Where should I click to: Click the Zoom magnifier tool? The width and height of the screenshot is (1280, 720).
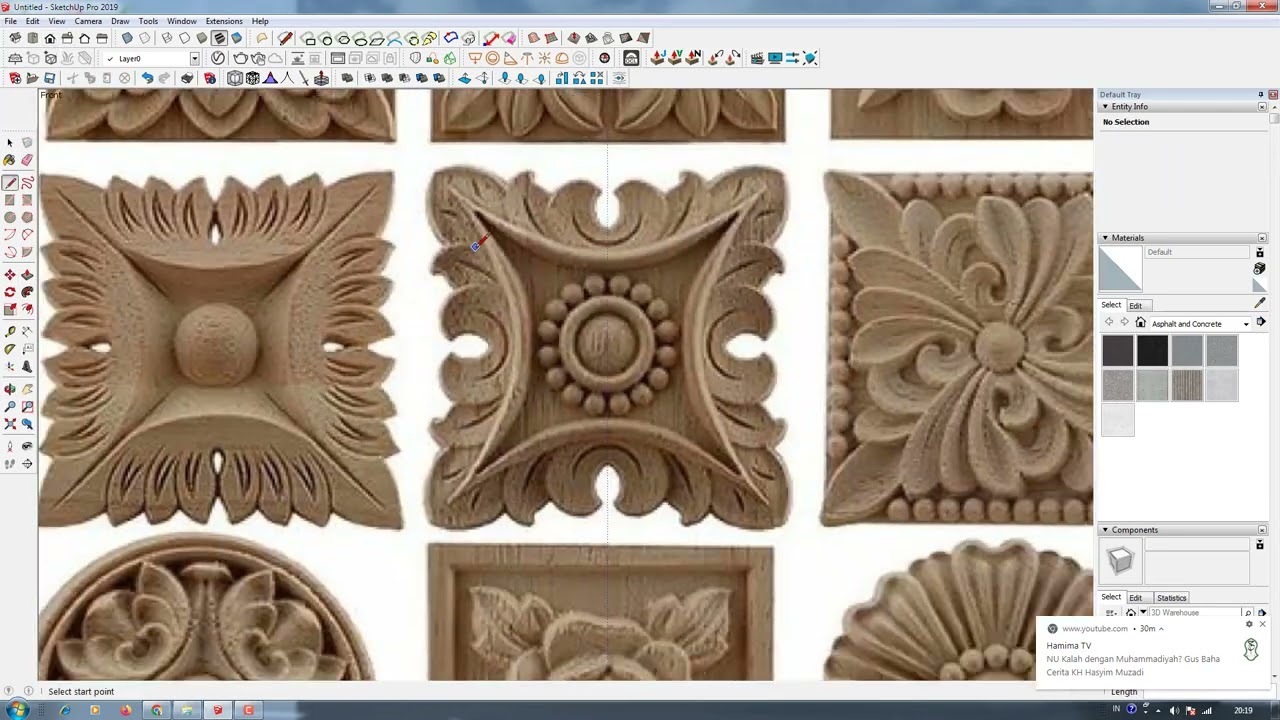tap(10, 407)
